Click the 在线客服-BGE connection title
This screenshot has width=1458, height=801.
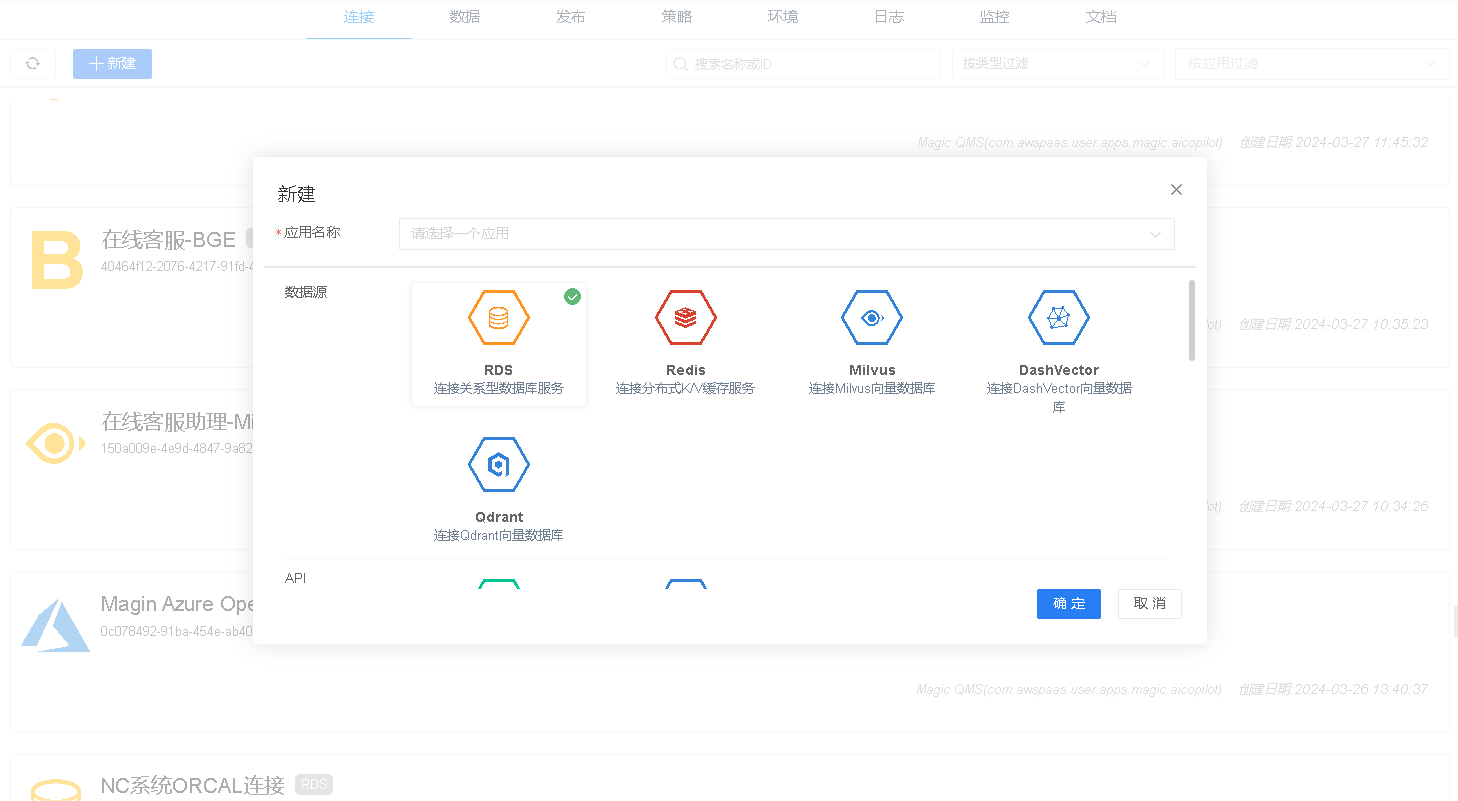pyautogui.click(x=169, y=239)
